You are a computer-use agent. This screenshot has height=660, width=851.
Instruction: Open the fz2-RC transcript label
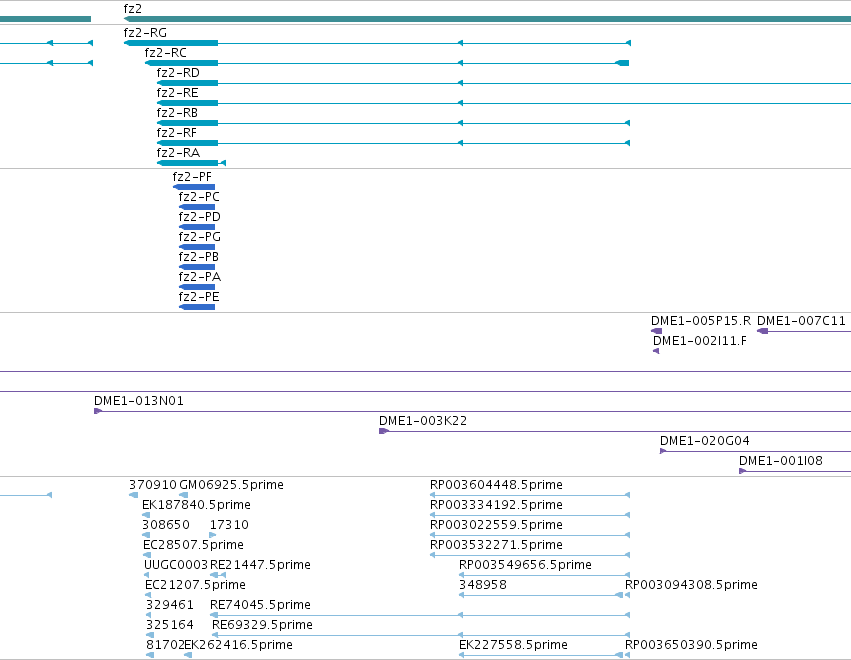pos(166,53)
